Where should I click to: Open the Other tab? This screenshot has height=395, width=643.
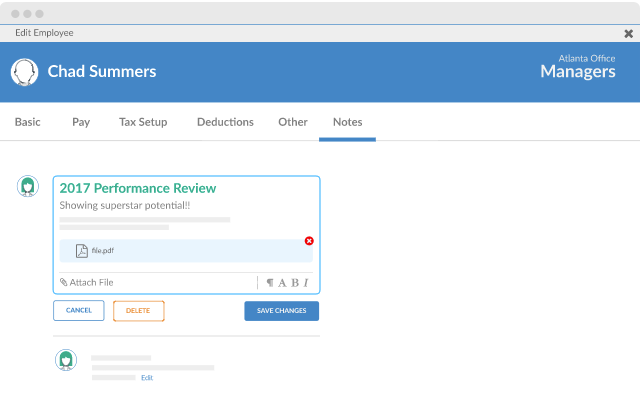293,122
